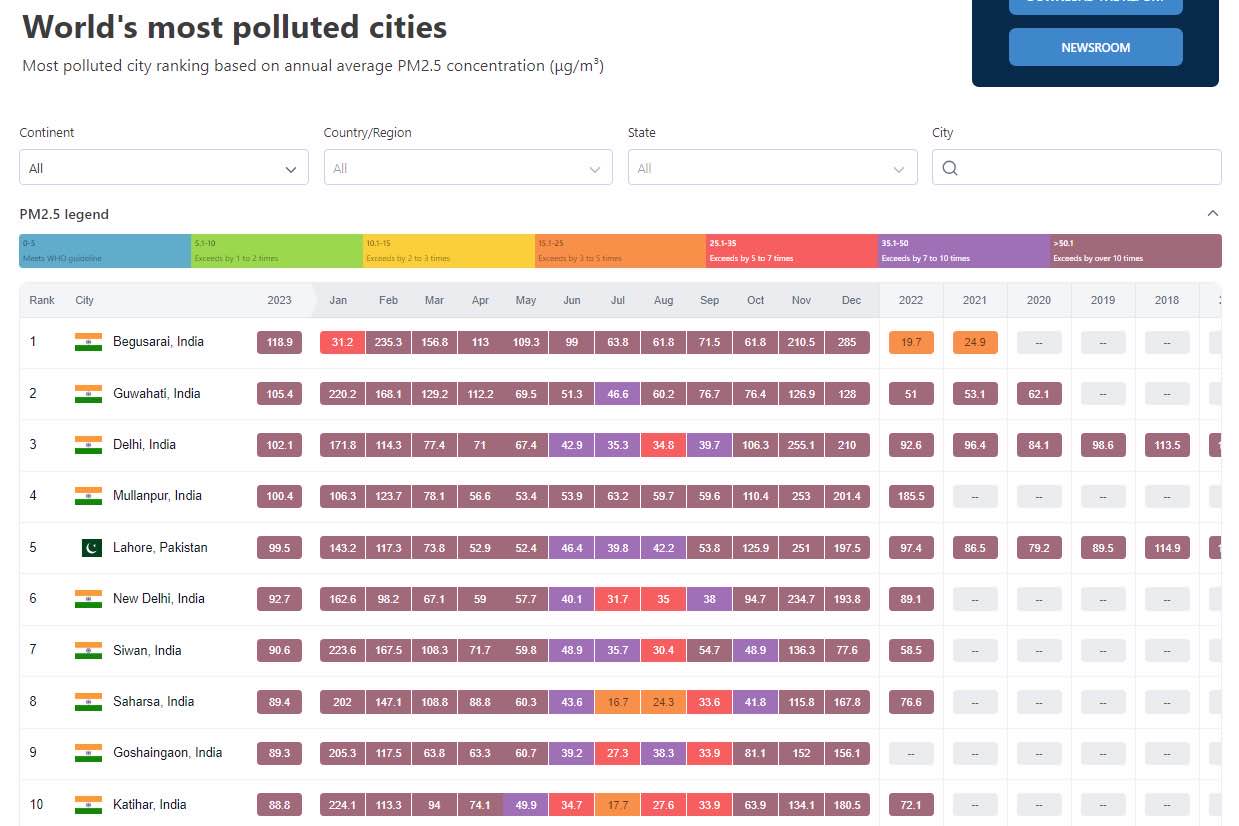Screen dimensions: 1239x826
Task: Click Begusarai's 2023 value 118.9
Action: point(279,343)
